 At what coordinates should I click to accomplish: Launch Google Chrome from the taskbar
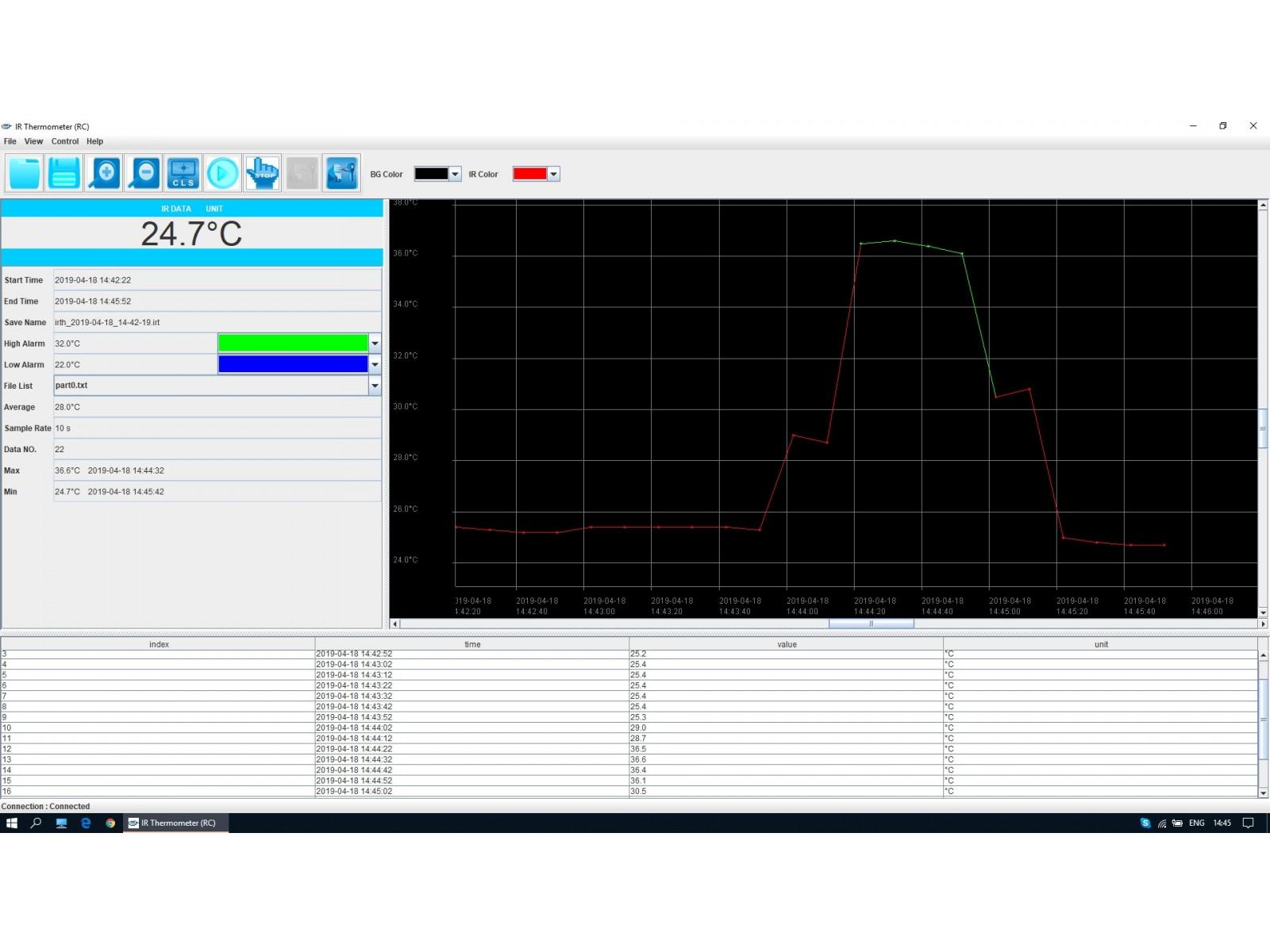(110, 823)
